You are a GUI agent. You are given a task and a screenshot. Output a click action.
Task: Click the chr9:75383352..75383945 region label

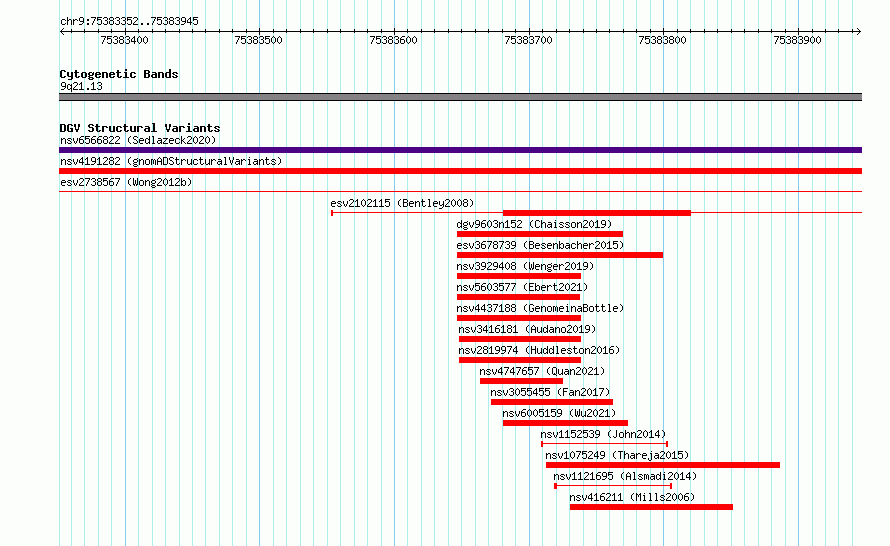click(129, 21)
